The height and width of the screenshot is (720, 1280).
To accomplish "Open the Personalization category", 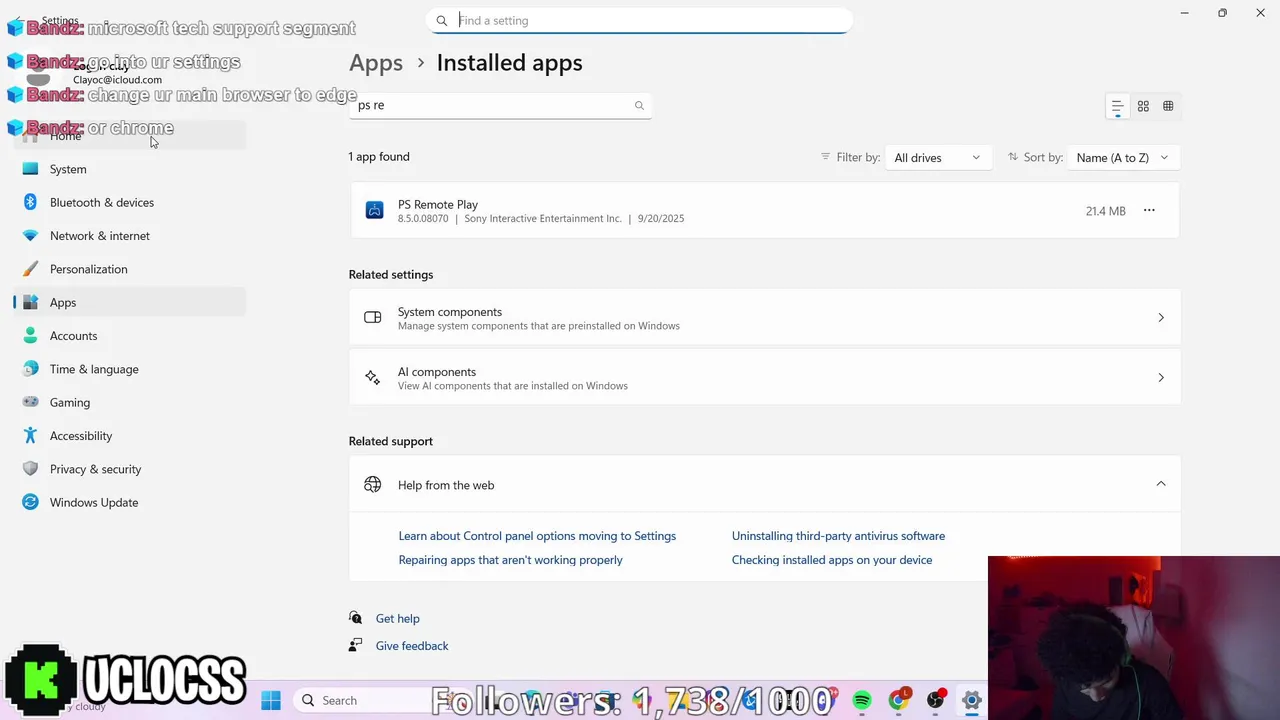I will coord(129,269).
